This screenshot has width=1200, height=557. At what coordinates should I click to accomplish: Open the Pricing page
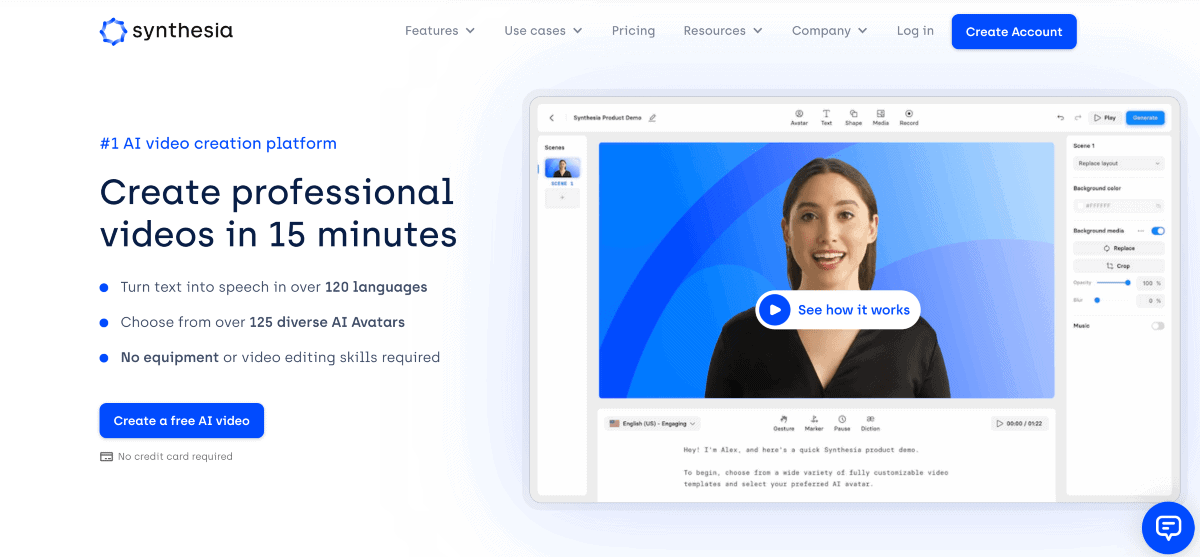pyautogui.click(x=633, y=31)
